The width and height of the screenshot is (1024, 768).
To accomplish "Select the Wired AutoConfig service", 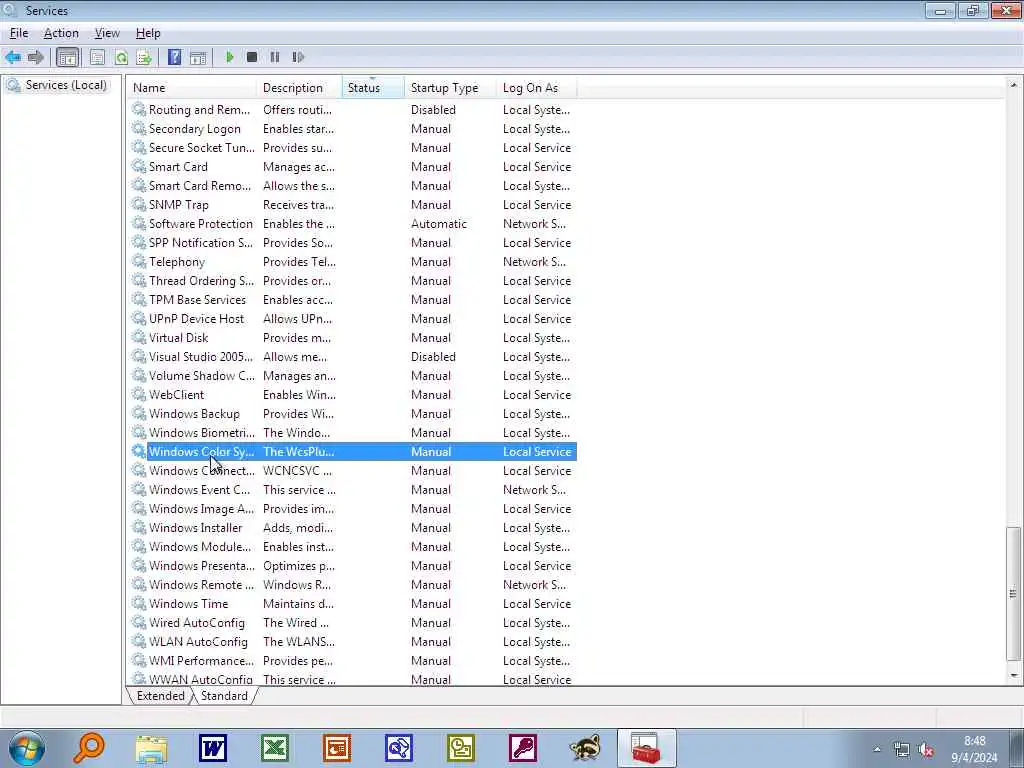I will [353, 623].
